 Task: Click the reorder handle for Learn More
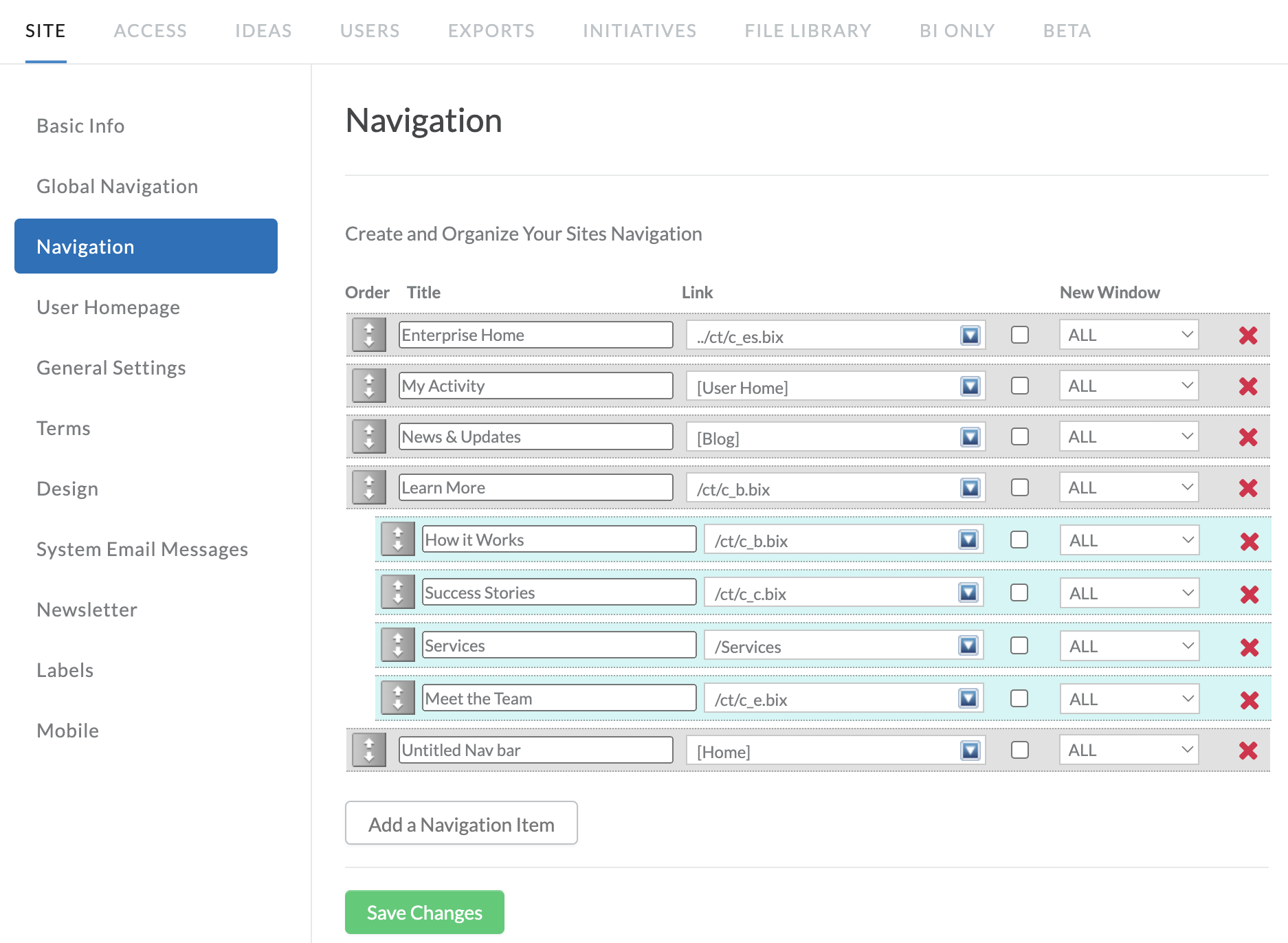(369, 487)
